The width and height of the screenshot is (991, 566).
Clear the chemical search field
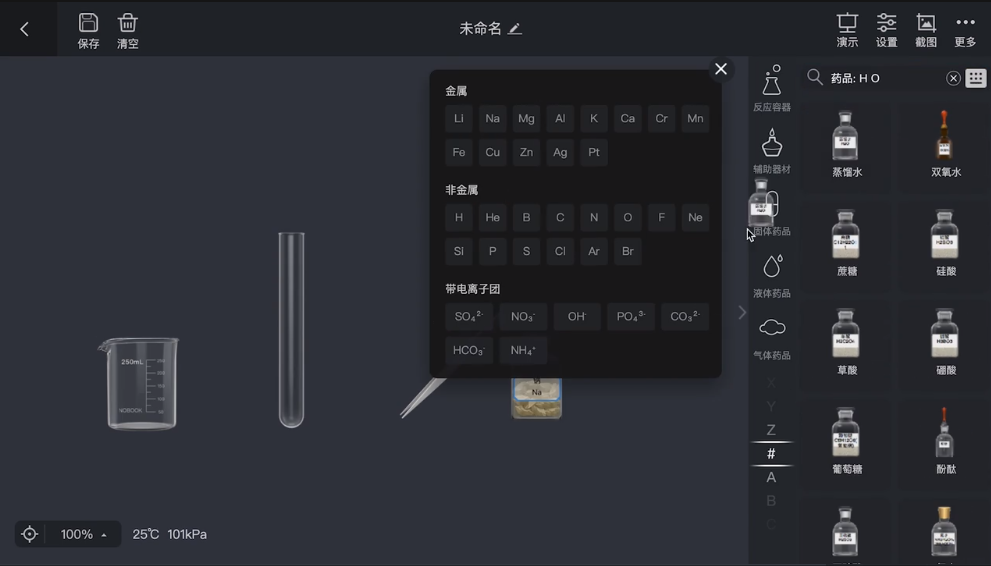pyautogui.click(x=953, y=78)
